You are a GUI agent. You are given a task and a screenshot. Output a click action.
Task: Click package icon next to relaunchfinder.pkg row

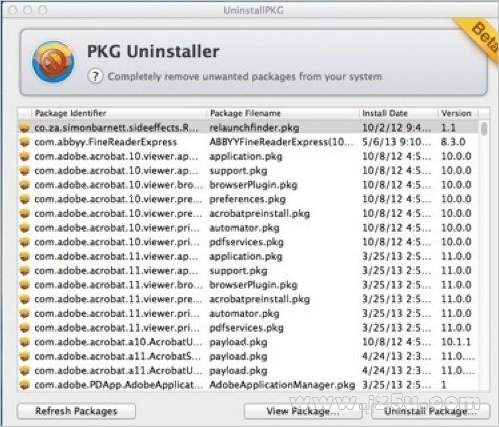[25, 128]
